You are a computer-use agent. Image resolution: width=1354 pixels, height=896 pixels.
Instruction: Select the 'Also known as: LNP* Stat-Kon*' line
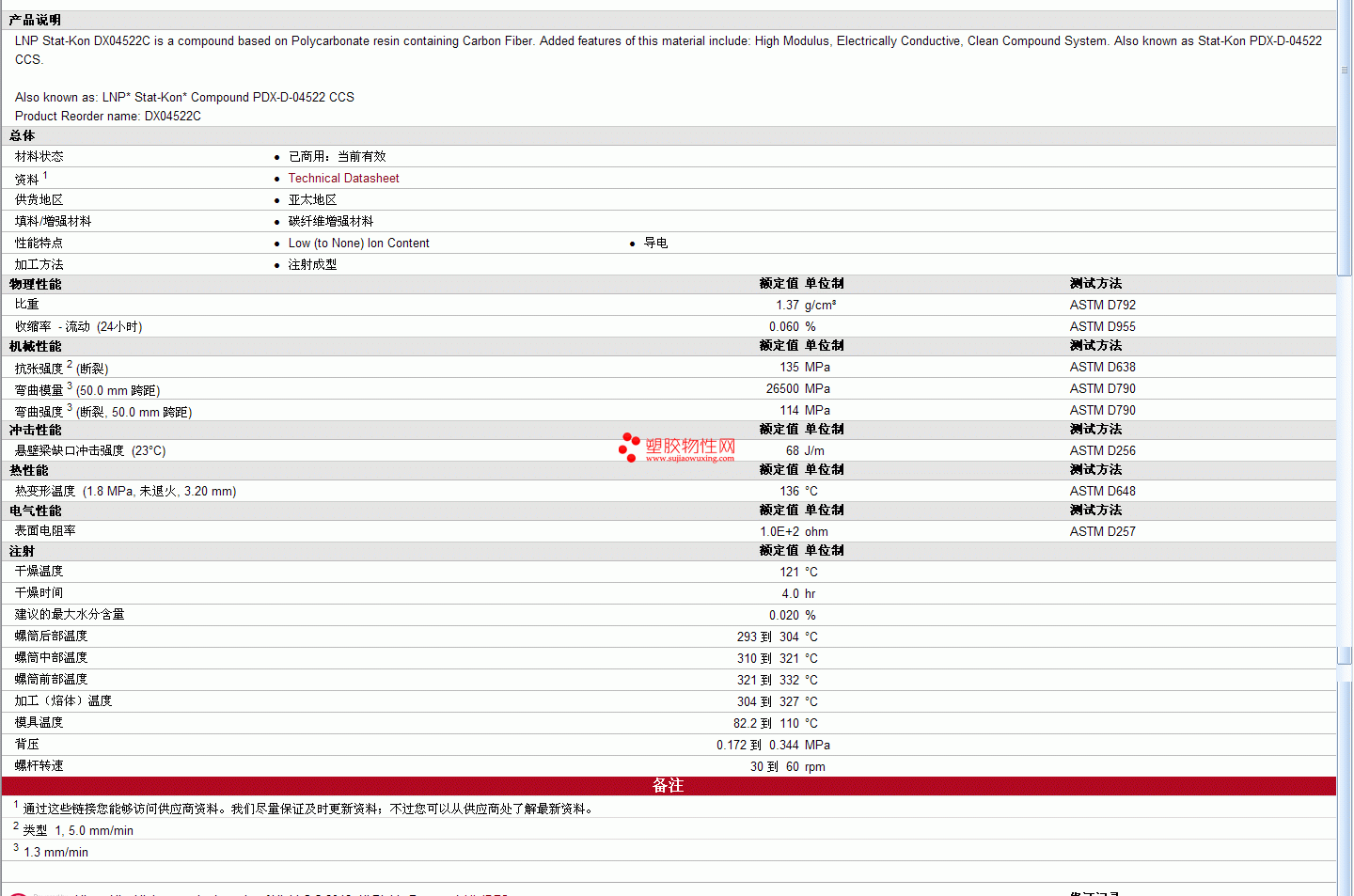(184, 97)
